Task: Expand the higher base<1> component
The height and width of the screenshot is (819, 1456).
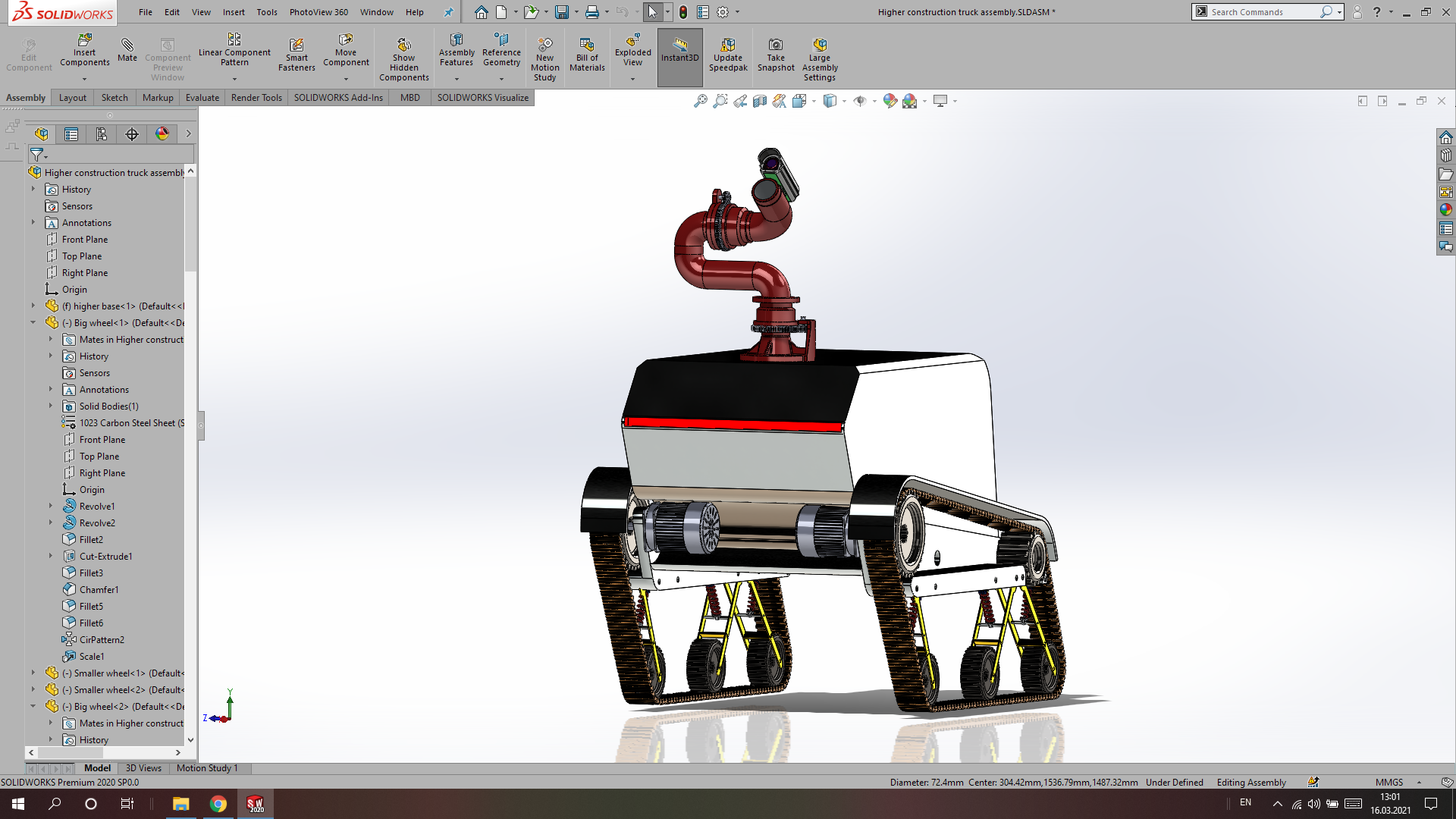Action: (x=33, y=306)
